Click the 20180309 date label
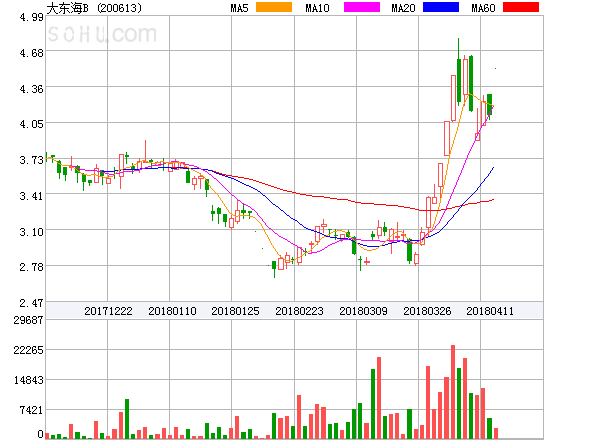Image resolution: width=600 pixels, height=440 pixels. click(x=363, y=311)
